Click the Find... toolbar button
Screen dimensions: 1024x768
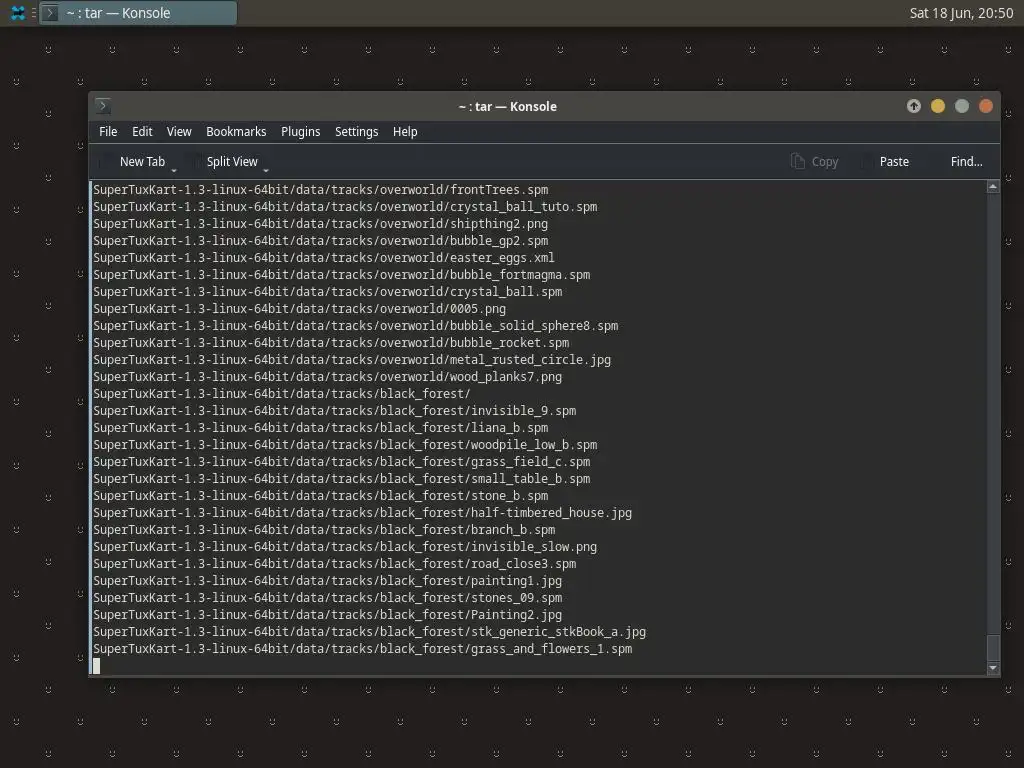pyautogui.click(x=966, y=162)
